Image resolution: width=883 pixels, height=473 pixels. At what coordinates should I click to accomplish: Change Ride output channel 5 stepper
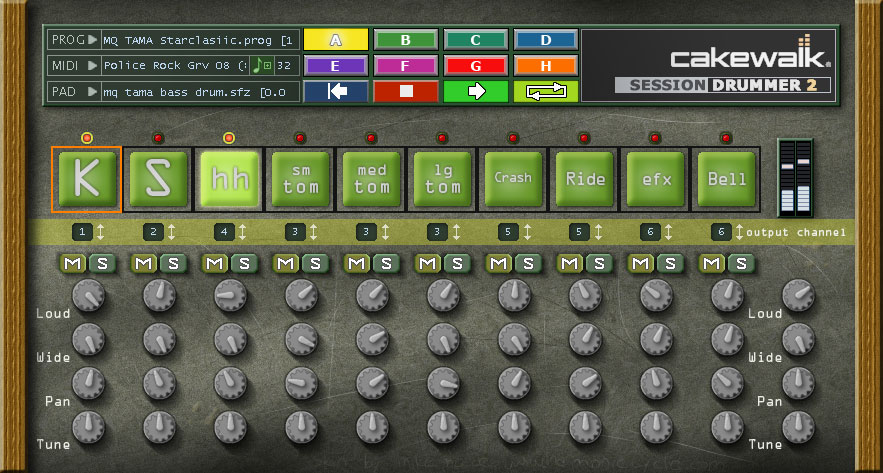598,232
